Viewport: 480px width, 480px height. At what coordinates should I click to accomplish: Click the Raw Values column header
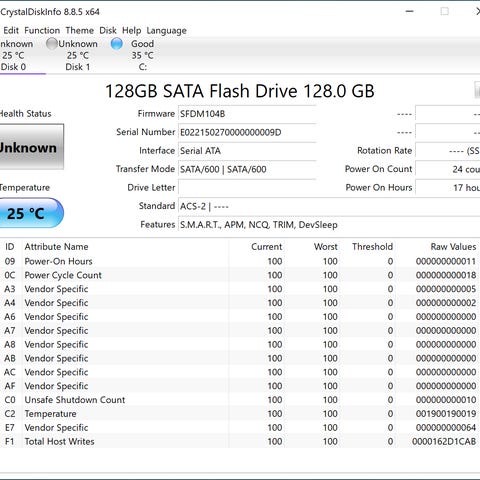click(x=438, y=247)
